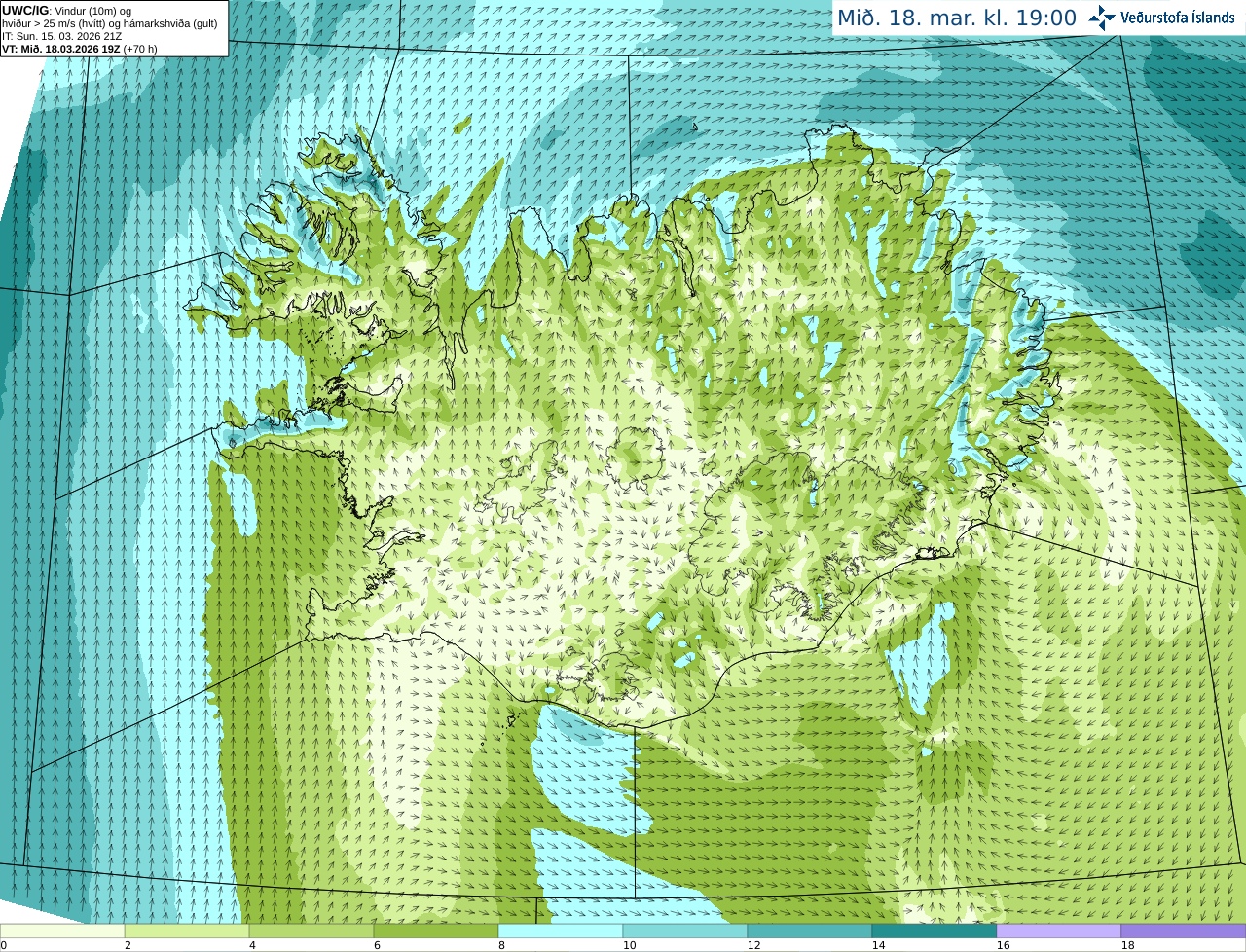The width and height of the screenshot is (1246, 952).
Task: Click the legend scale label "18"
Action: [x=1127, y=945]
